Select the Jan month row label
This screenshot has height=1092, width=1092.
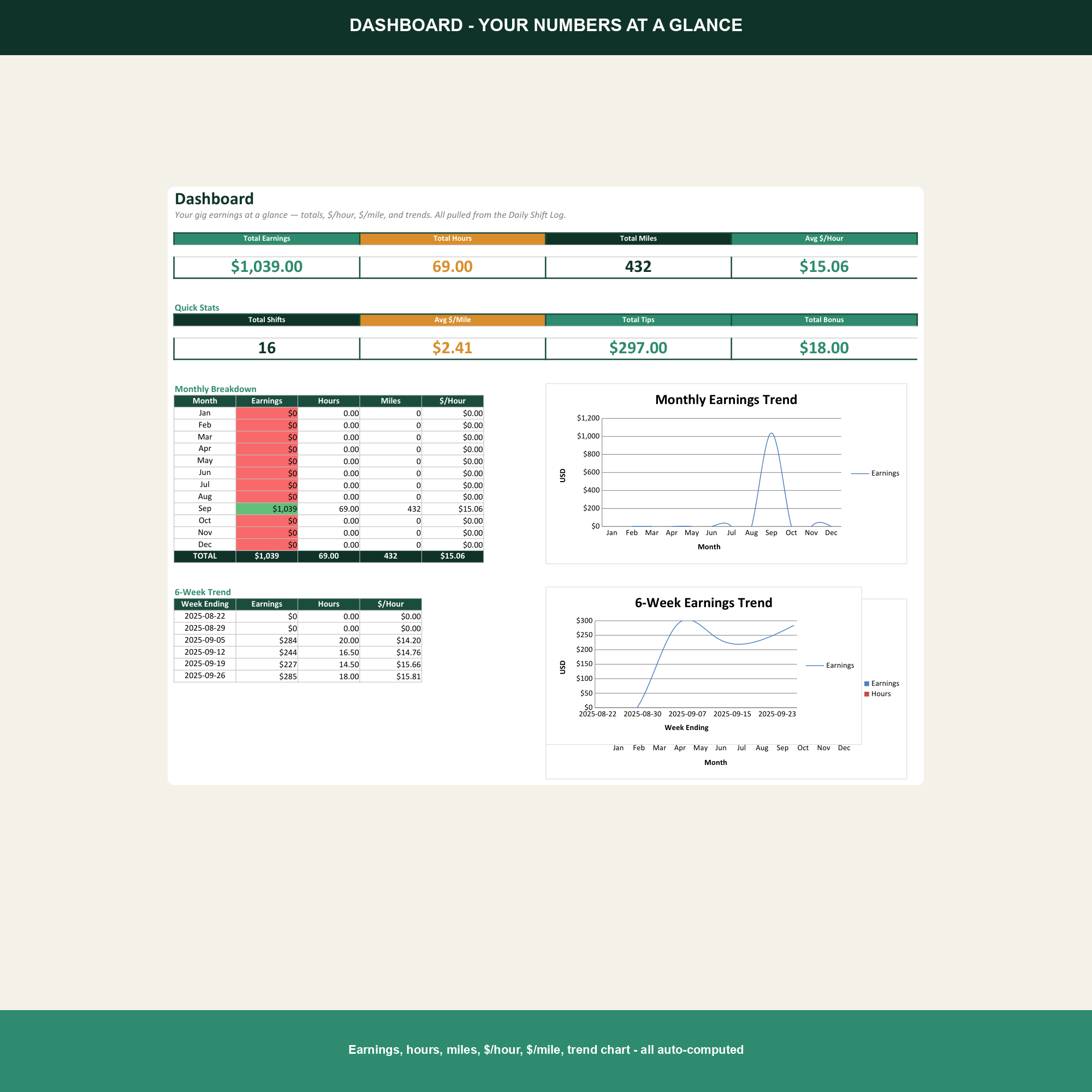(x=205, y=413)
